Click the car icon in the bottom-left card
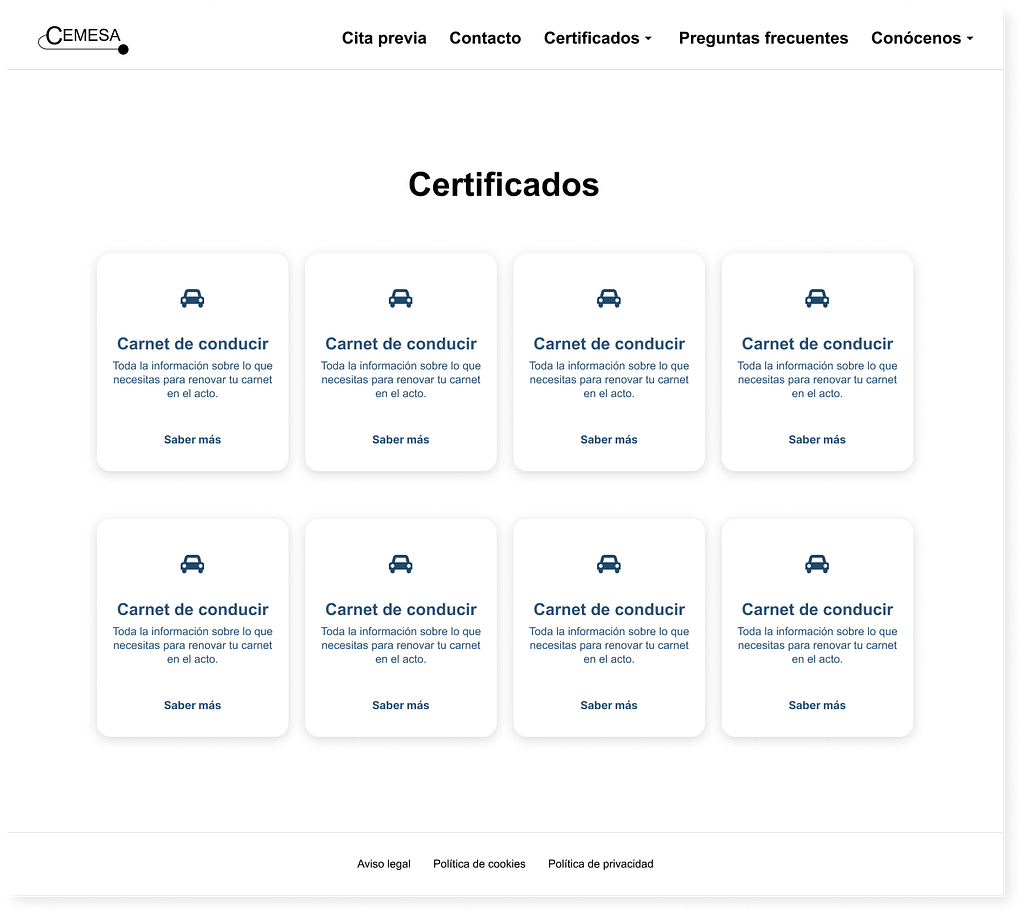 (192, 564)
